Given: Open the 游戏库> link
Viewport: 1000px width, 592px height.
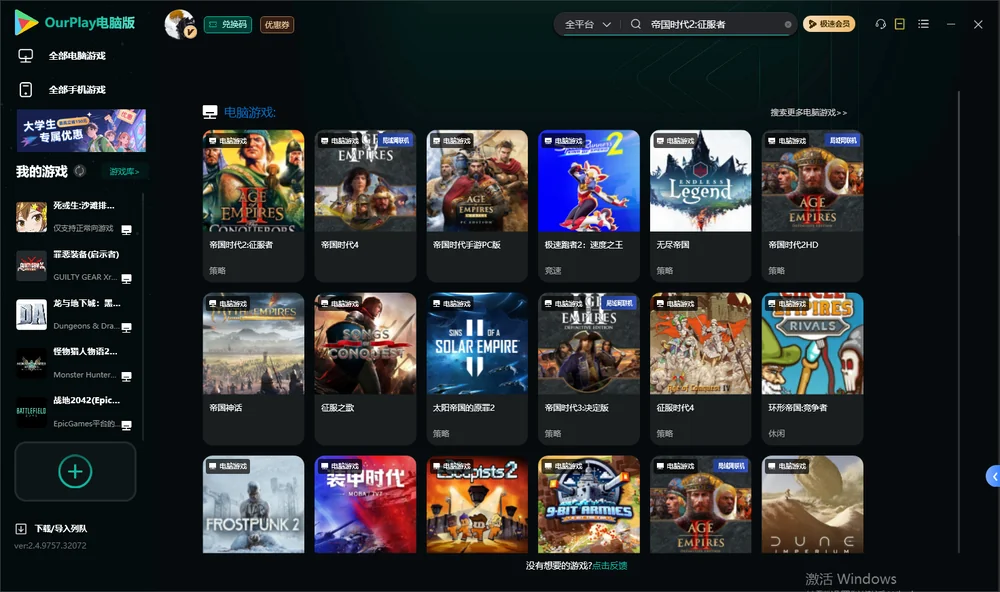Looking at the screenshot, I should coord(124,172).
